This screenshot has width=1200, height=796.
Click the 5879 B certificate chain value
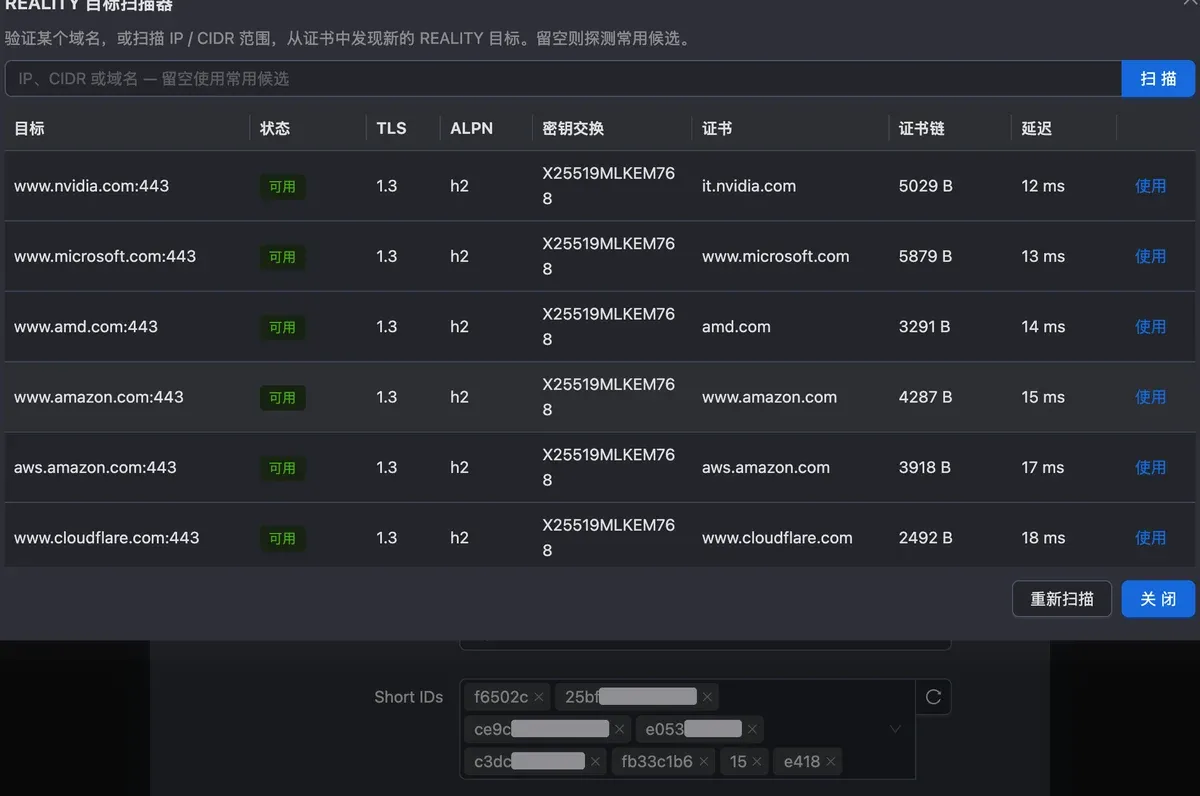925,256
